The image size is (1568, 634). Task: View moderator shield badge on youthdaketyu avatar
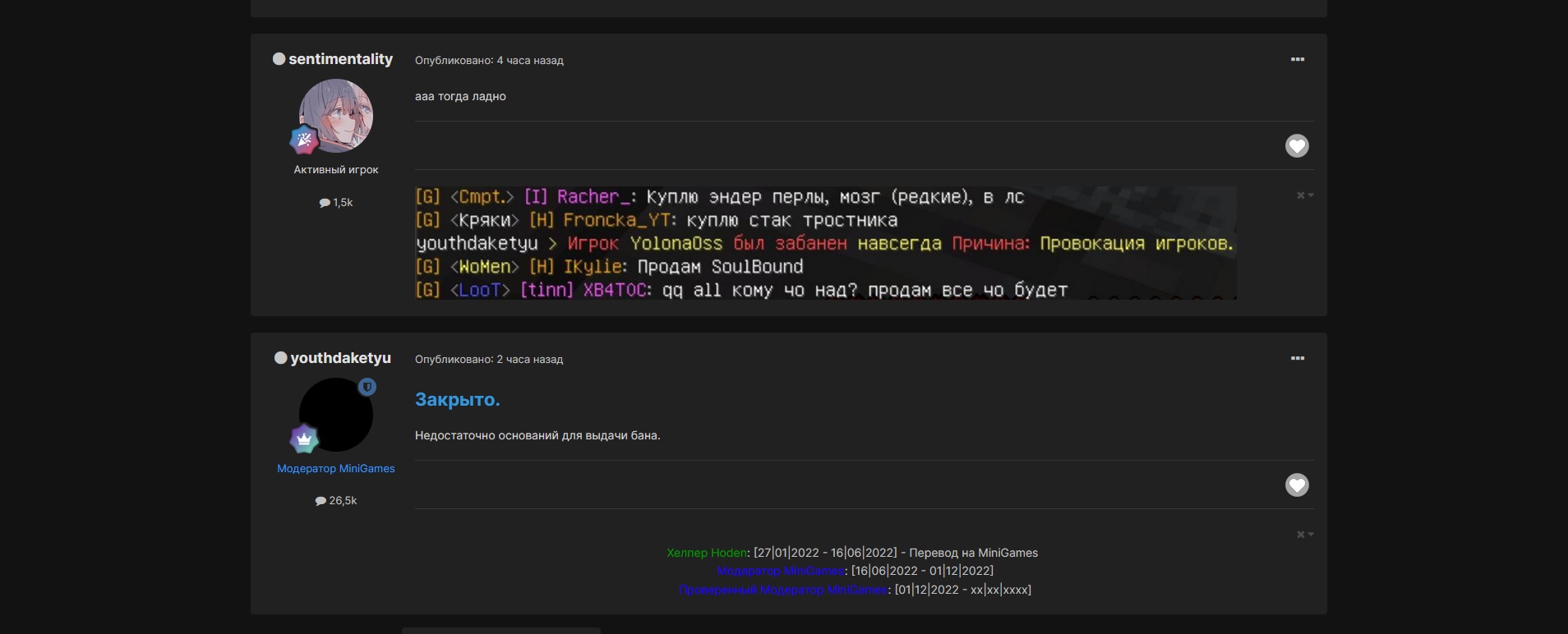(x=367, y=387)
